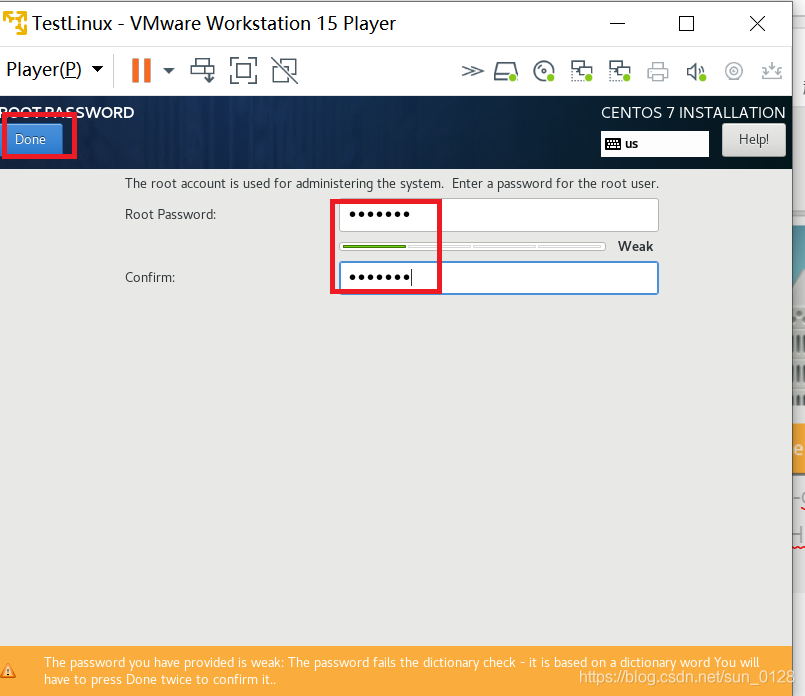Click the Confirm: label

pyautogui.click(x=150, y=278)
